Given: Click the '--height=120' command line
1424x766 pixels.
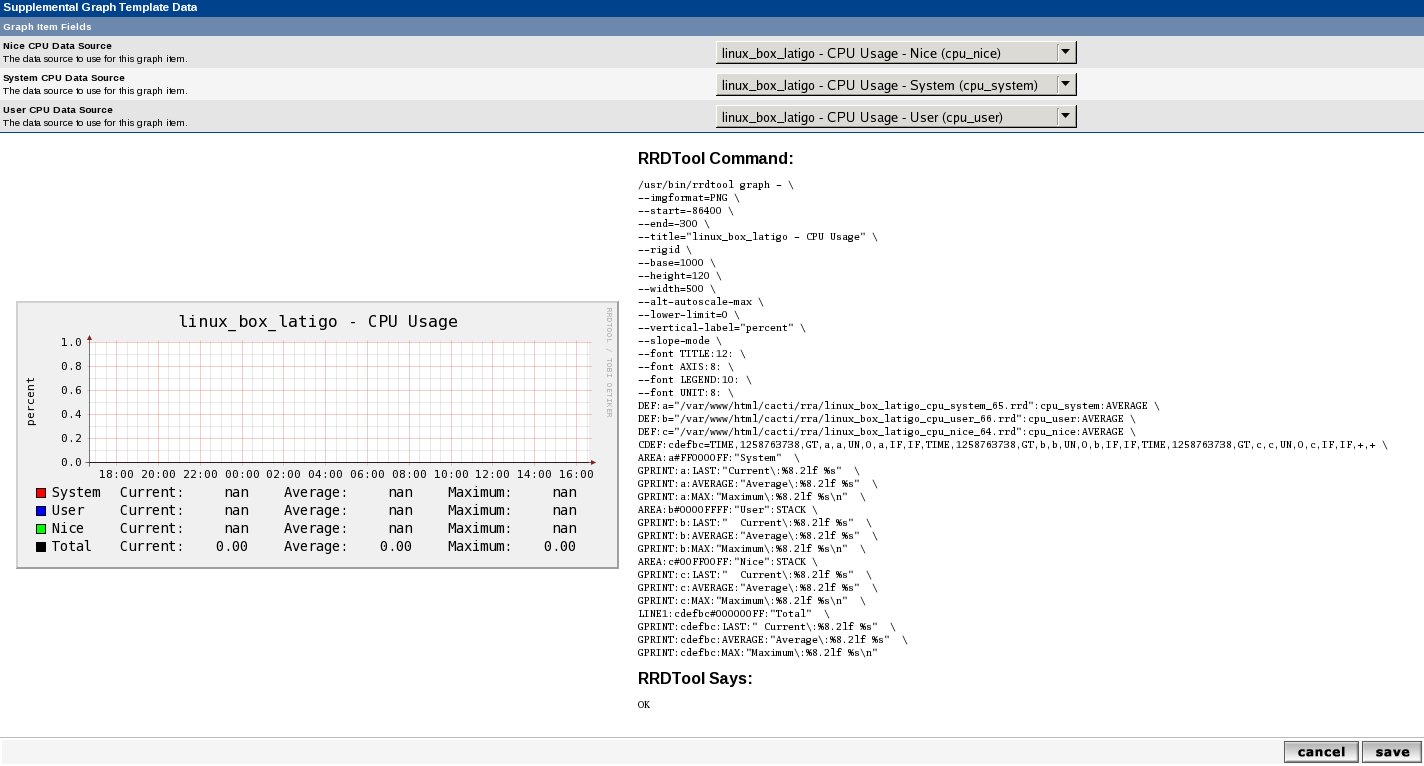Looking at the screenshot, I should tap(680, 276).
